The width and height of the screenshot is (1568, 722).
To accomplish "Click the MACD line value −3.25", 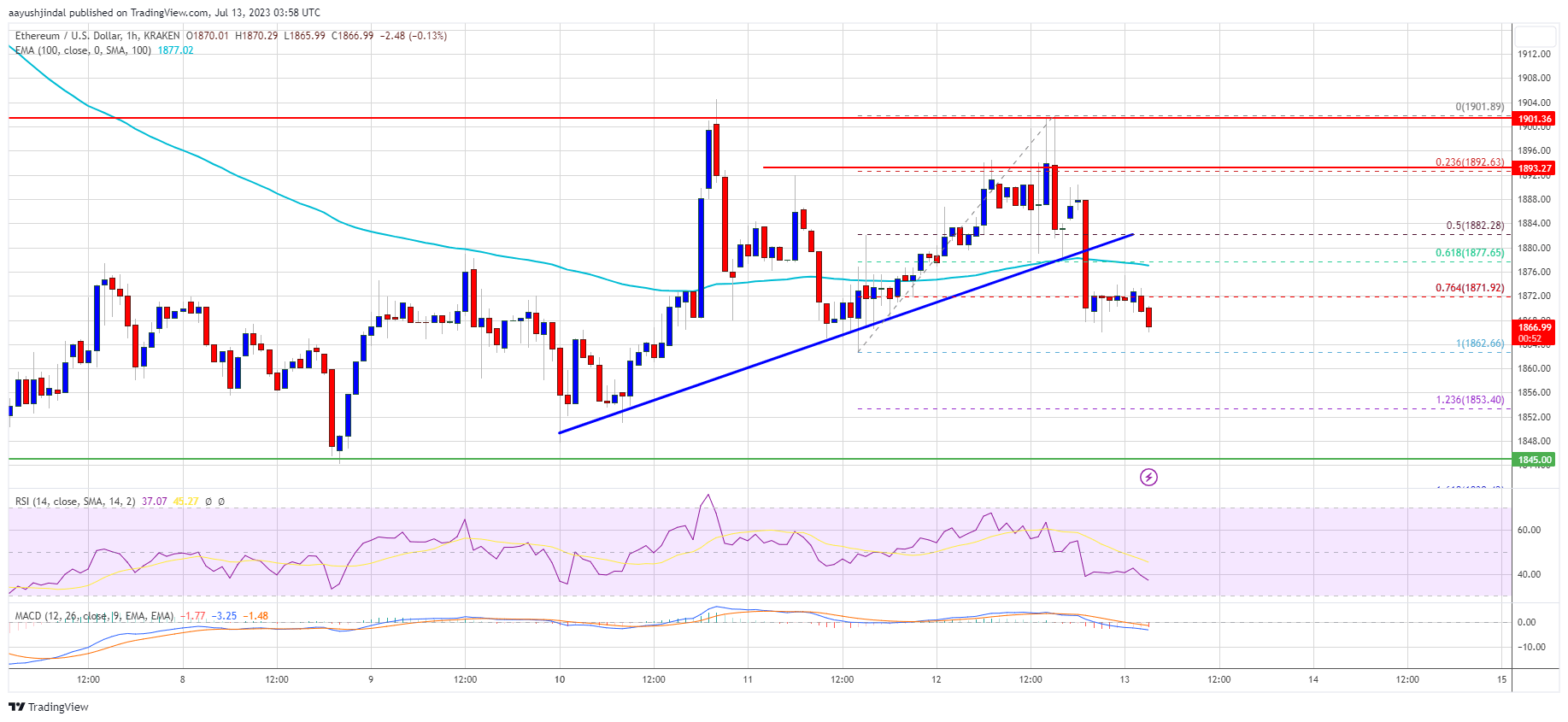I will (225, 616).
